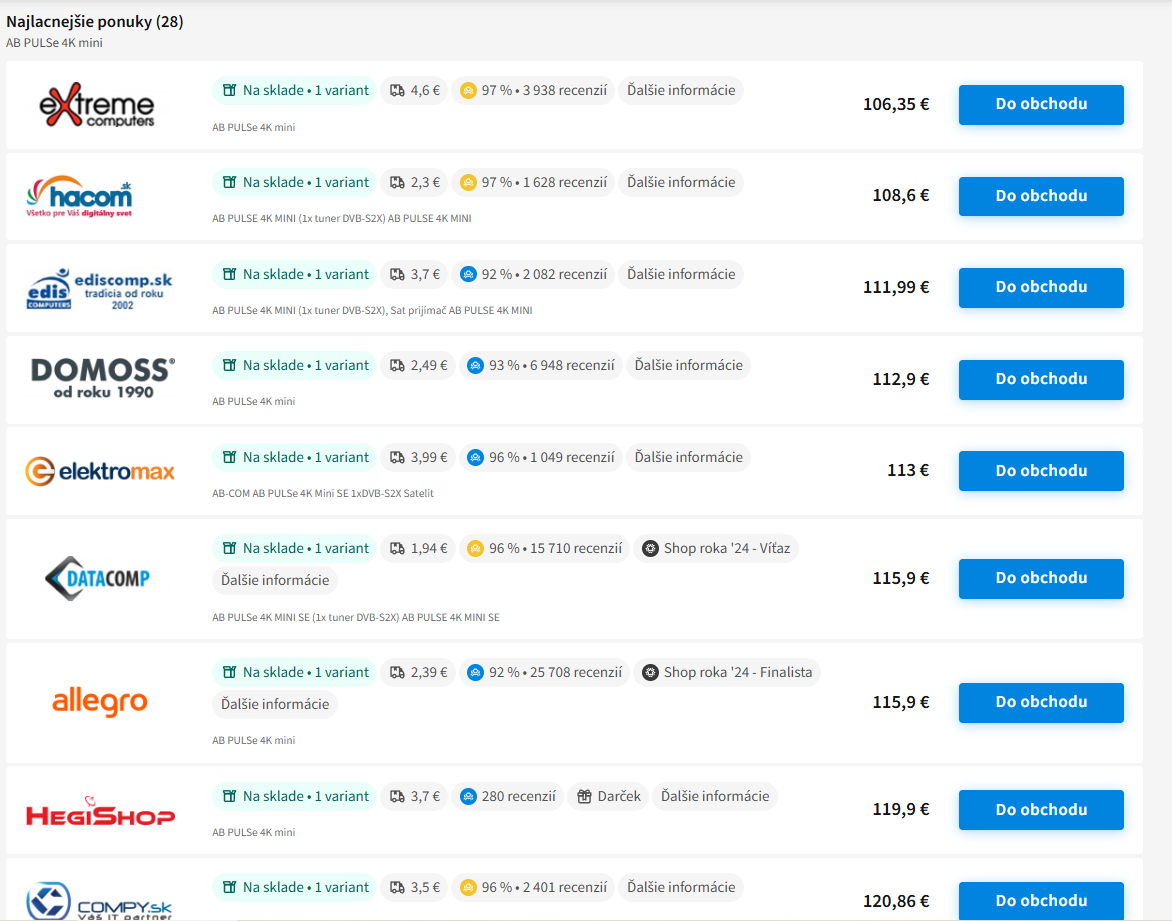Open Na sklade variant tag for Hacom
Image resolution: width=1172 pixels, height=921 pixels.
click(x=295, y=183)
